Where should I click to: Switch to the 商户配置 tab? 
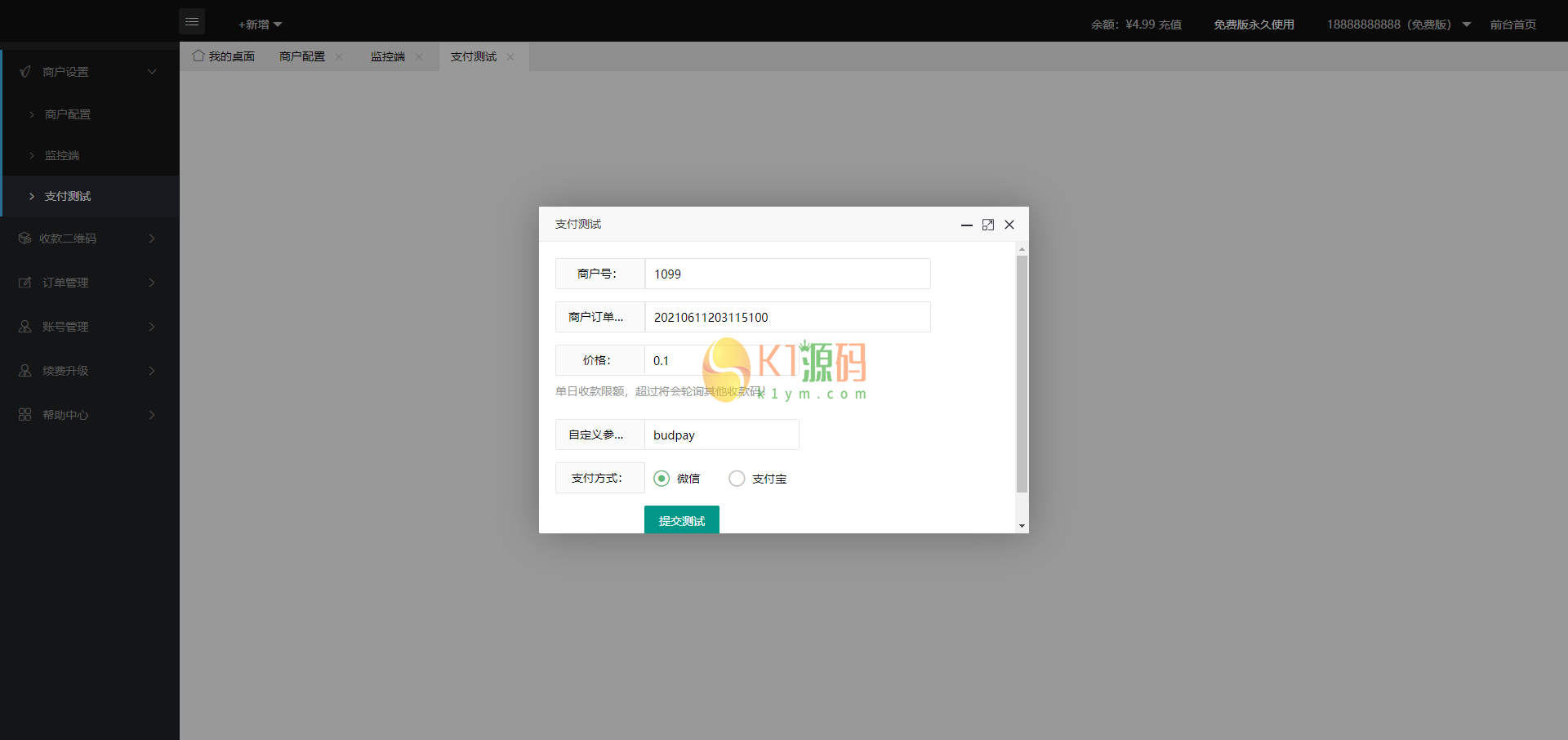click(x=301, y=56)
